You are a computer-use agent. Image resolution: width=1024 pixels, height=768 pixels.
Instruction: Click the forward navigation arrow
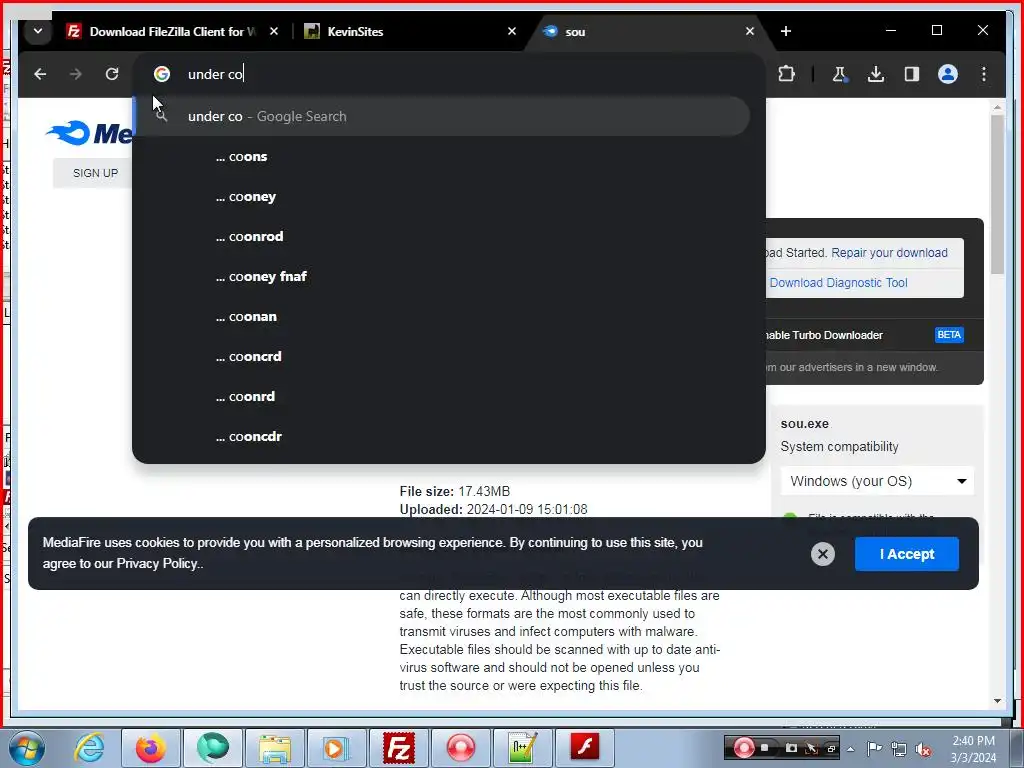coord(76,74)
